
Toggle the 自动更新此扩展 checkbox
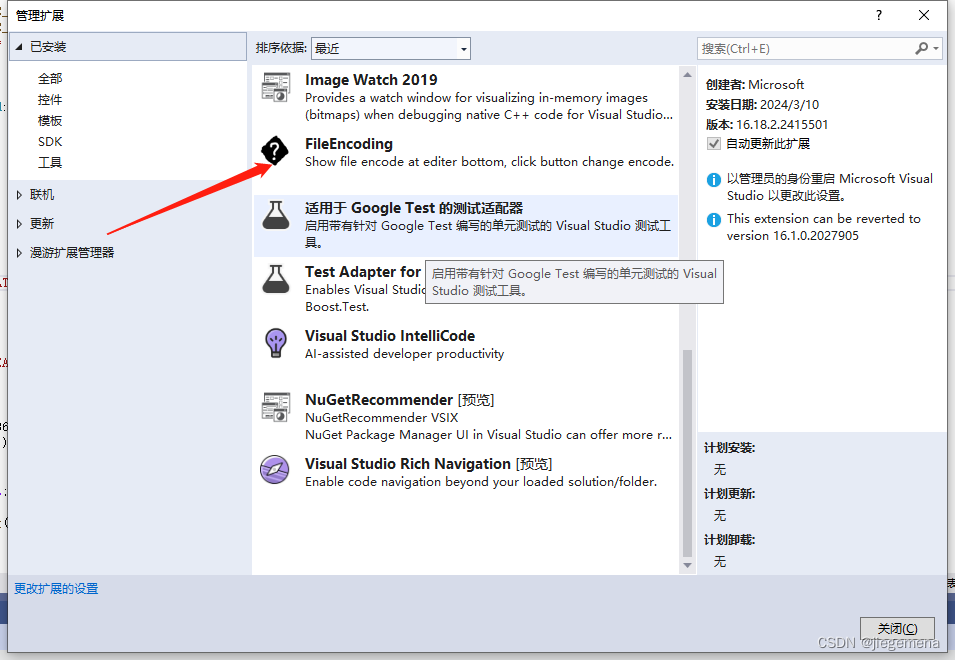pos(713,144)
